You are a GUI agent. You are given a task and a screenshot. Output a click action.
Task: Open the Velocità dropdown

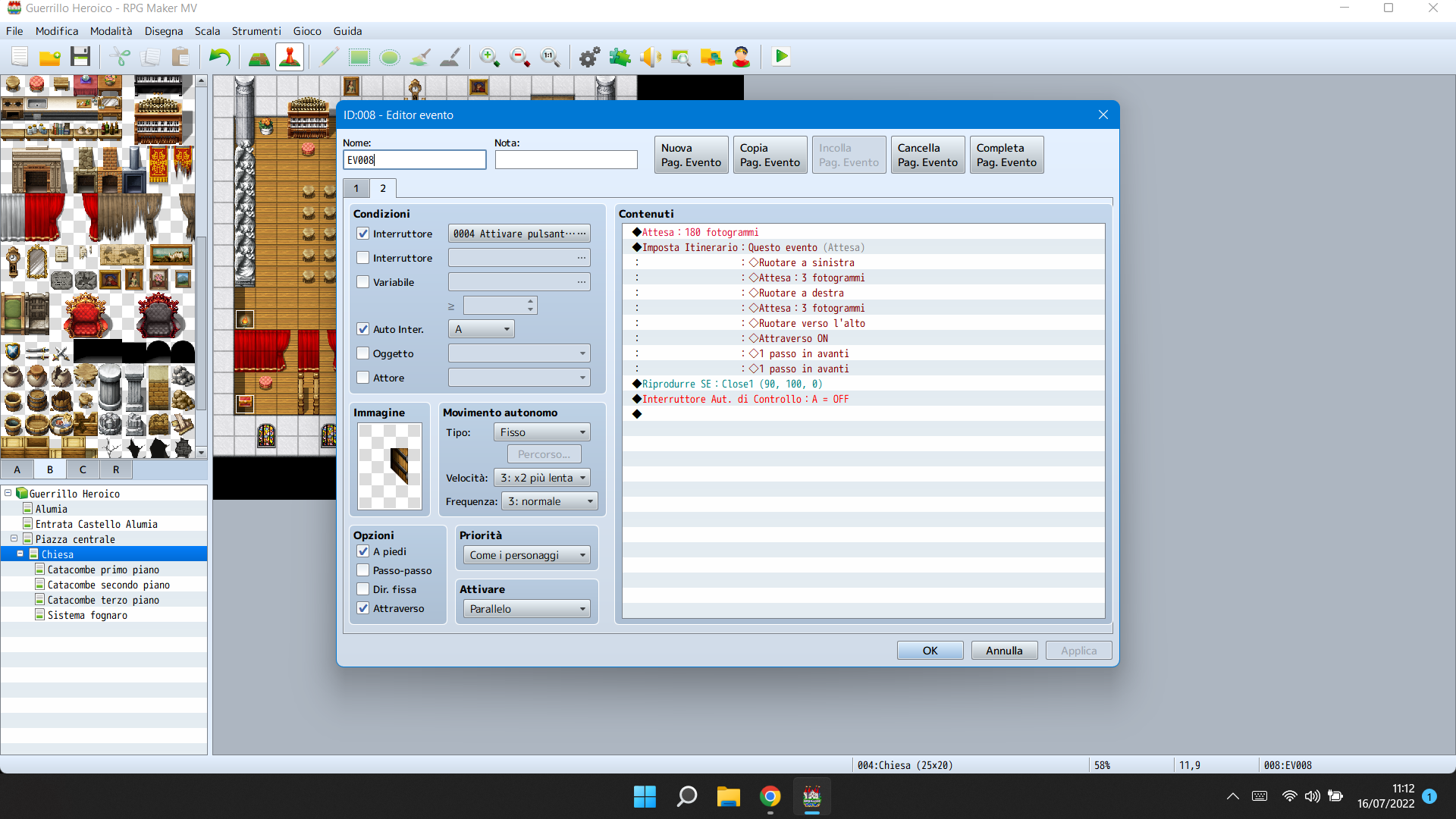541,478
